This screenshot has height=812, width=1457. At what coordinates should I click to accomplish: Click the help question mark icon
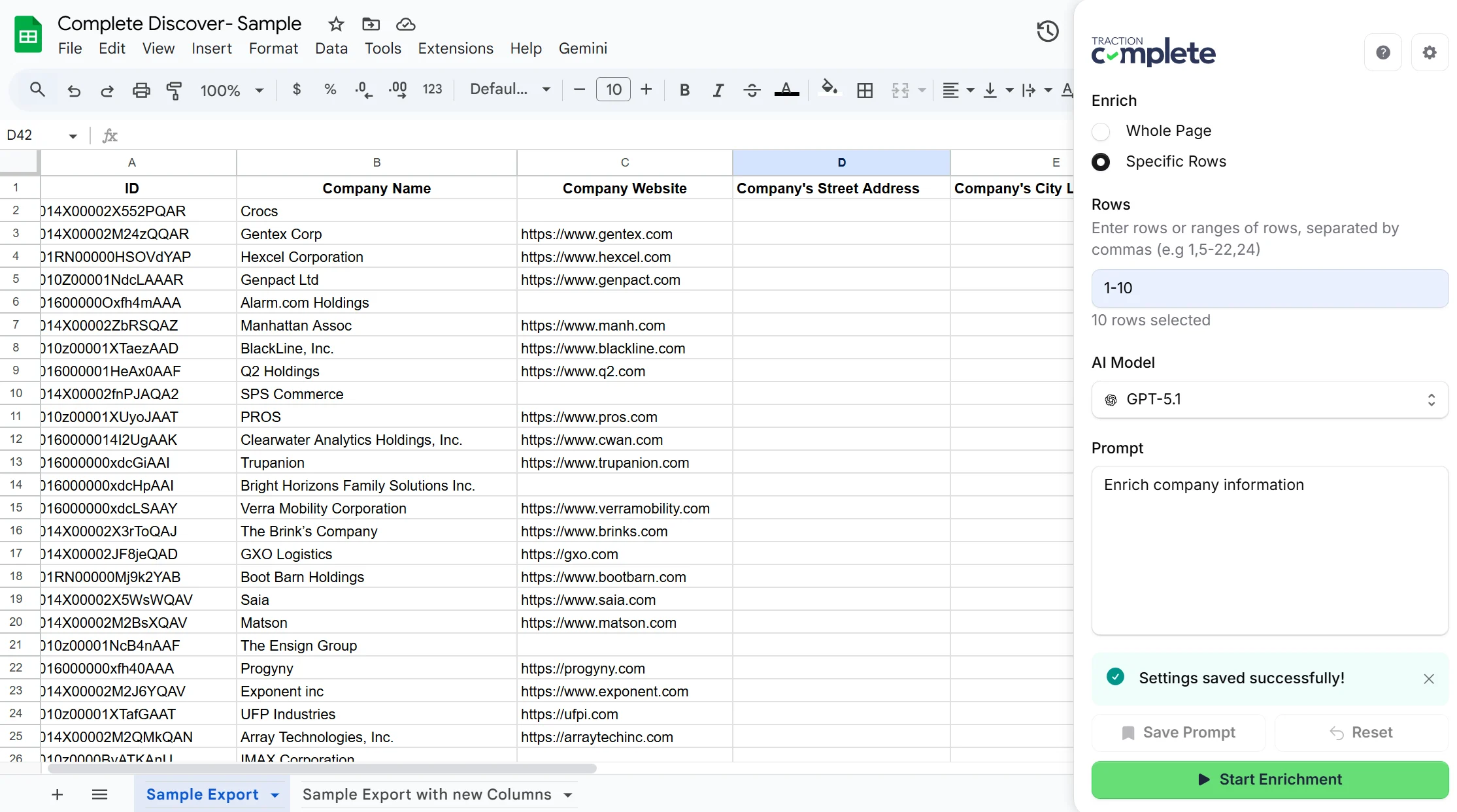click(1382, 52)
